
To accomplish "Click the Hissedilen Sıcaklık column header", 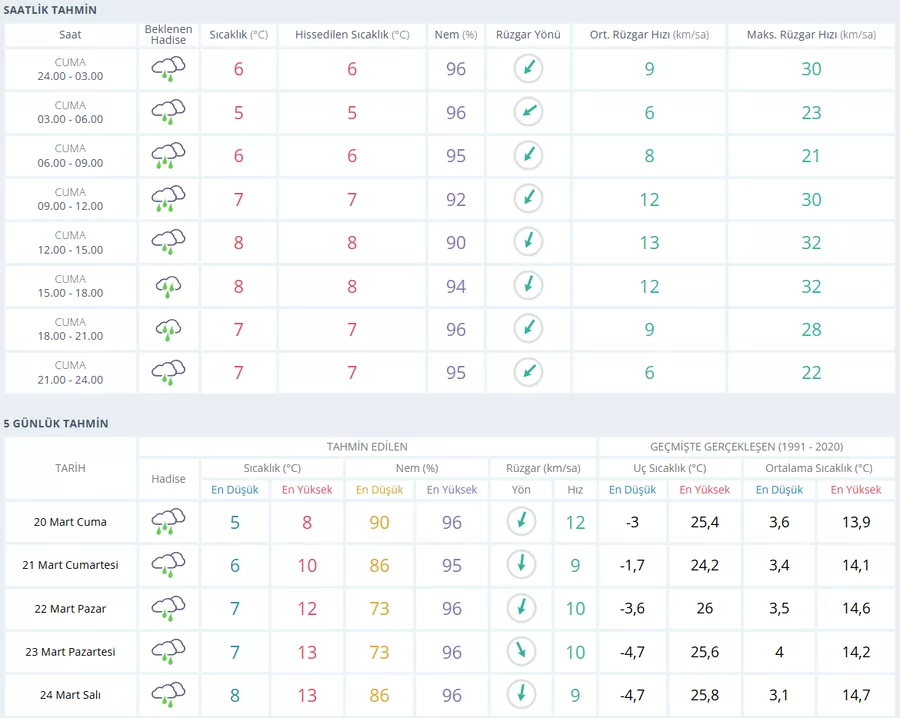I will click(x=352, y=35).
